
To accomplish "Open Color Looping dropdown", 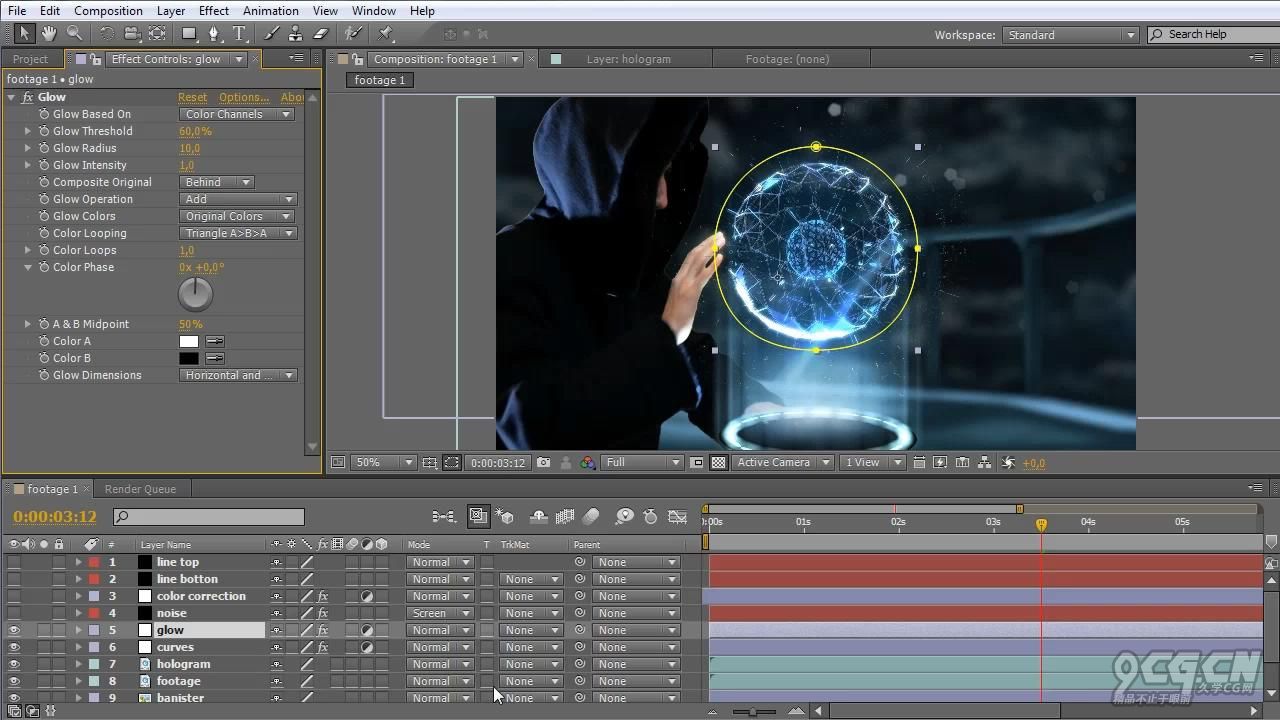I will [x=238, y=233].
